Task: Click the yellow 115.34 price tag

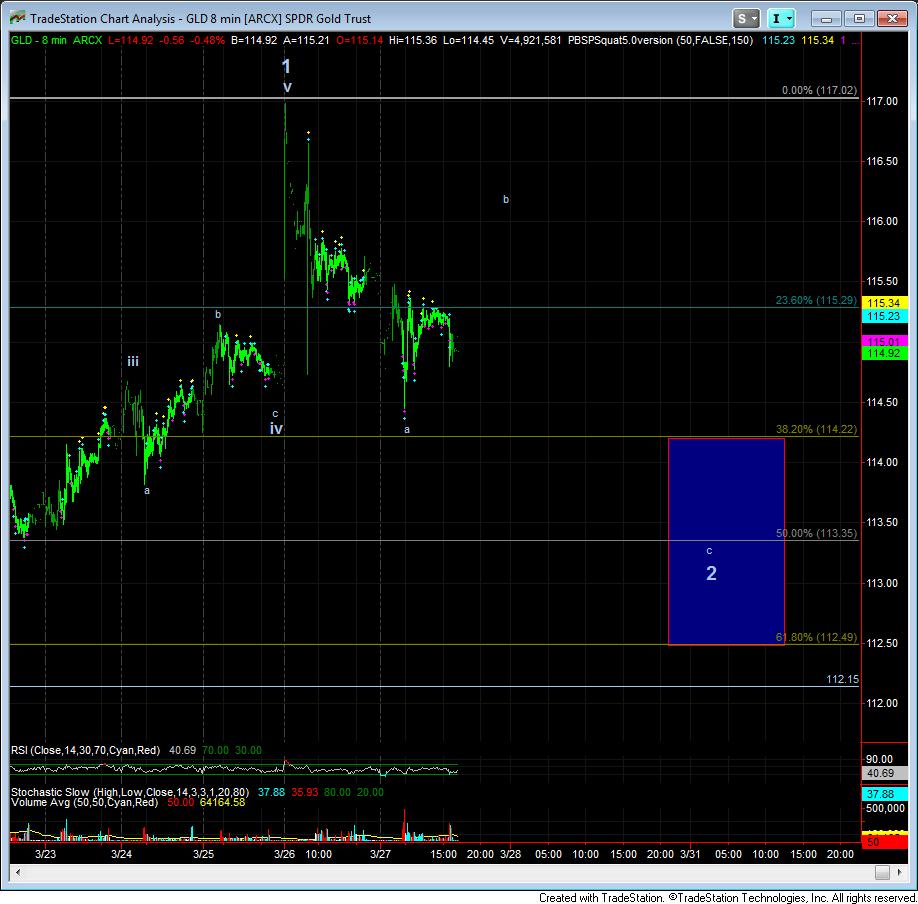Action: (884, 303)
